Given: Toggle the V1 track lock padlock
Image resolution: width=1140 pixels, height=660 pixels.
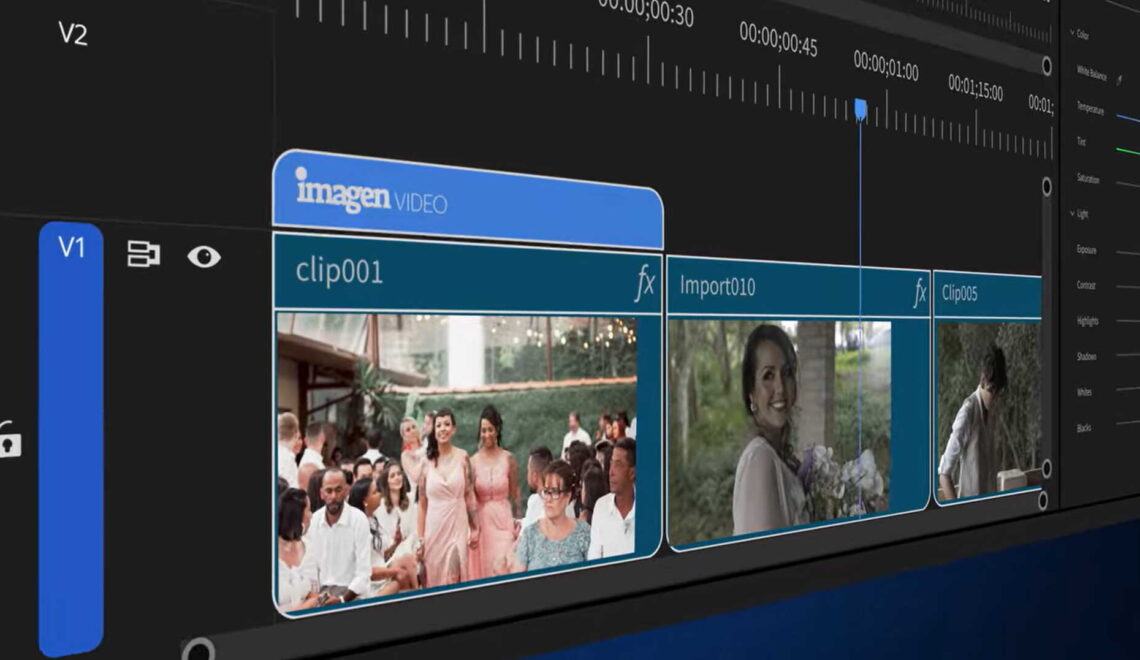Looking at the screenshot, I should pyautogui.click(x=9, y=440).
